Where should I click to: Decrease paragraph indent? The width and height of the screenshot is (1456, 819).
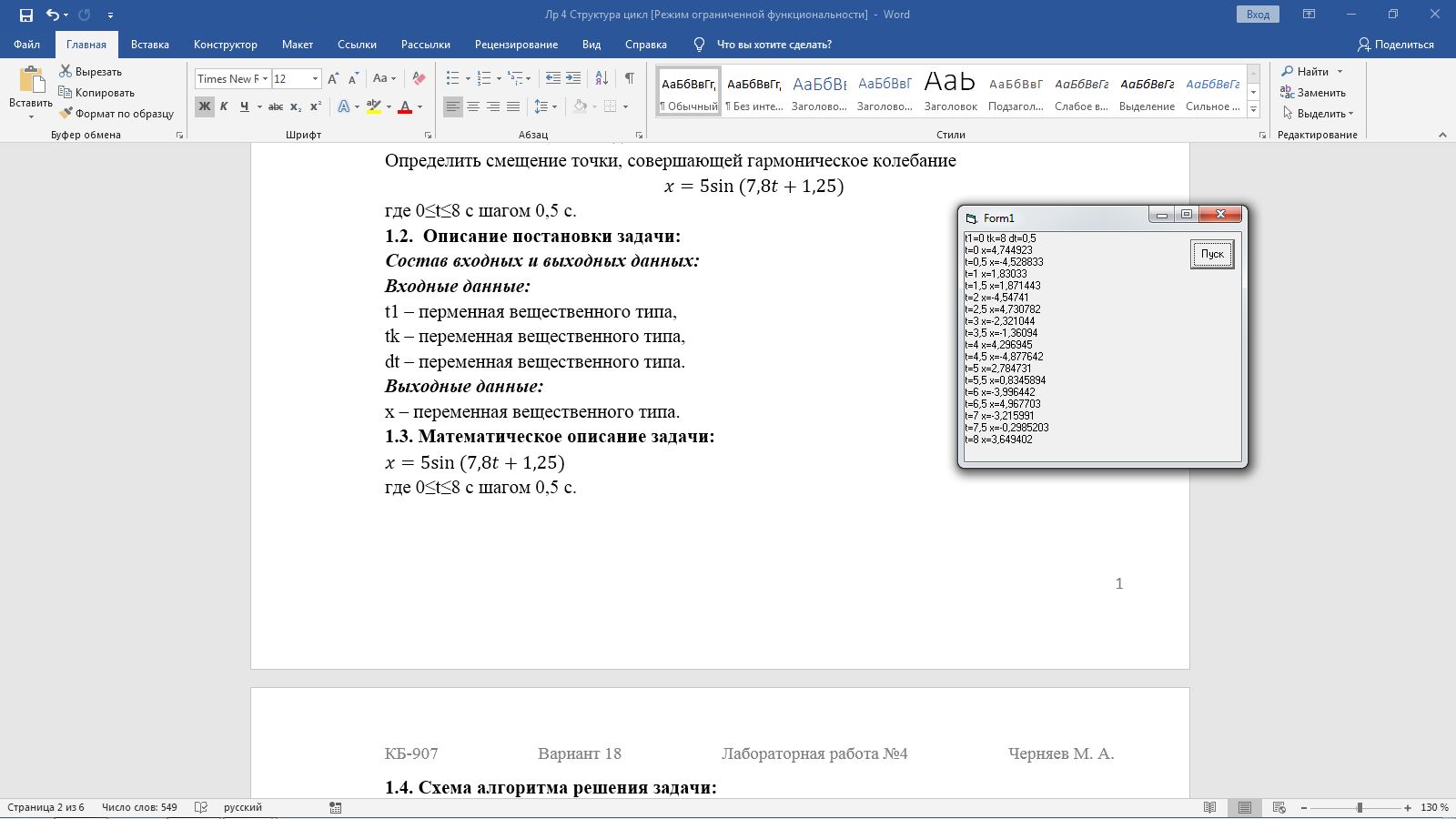point(552,78)
